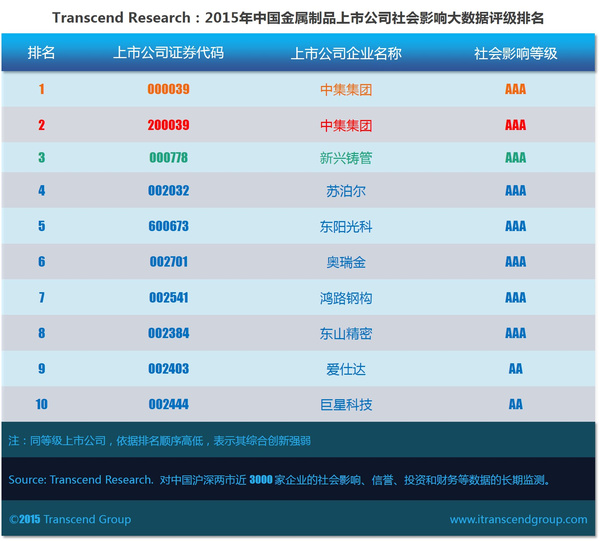Select stock code 000039
Screen dimensions: 600x541
click(x=168, y=89)
